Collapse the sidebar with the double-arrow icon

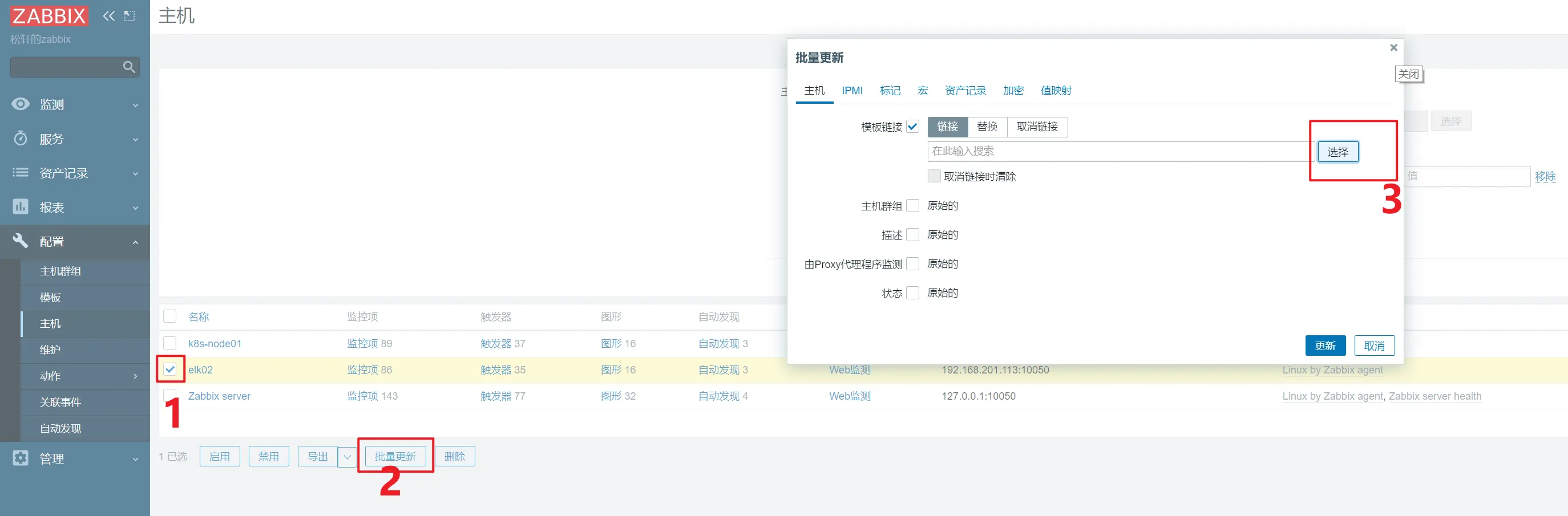pos(108,16)
